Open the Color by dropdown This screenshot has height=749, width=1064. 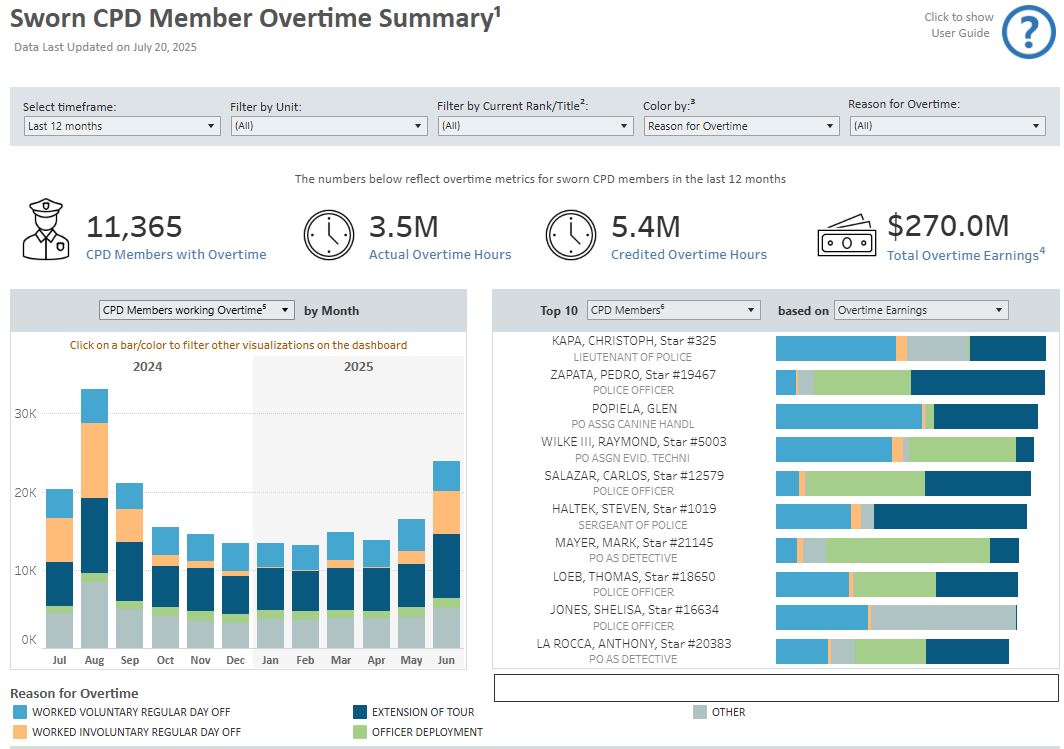point(742,126)
